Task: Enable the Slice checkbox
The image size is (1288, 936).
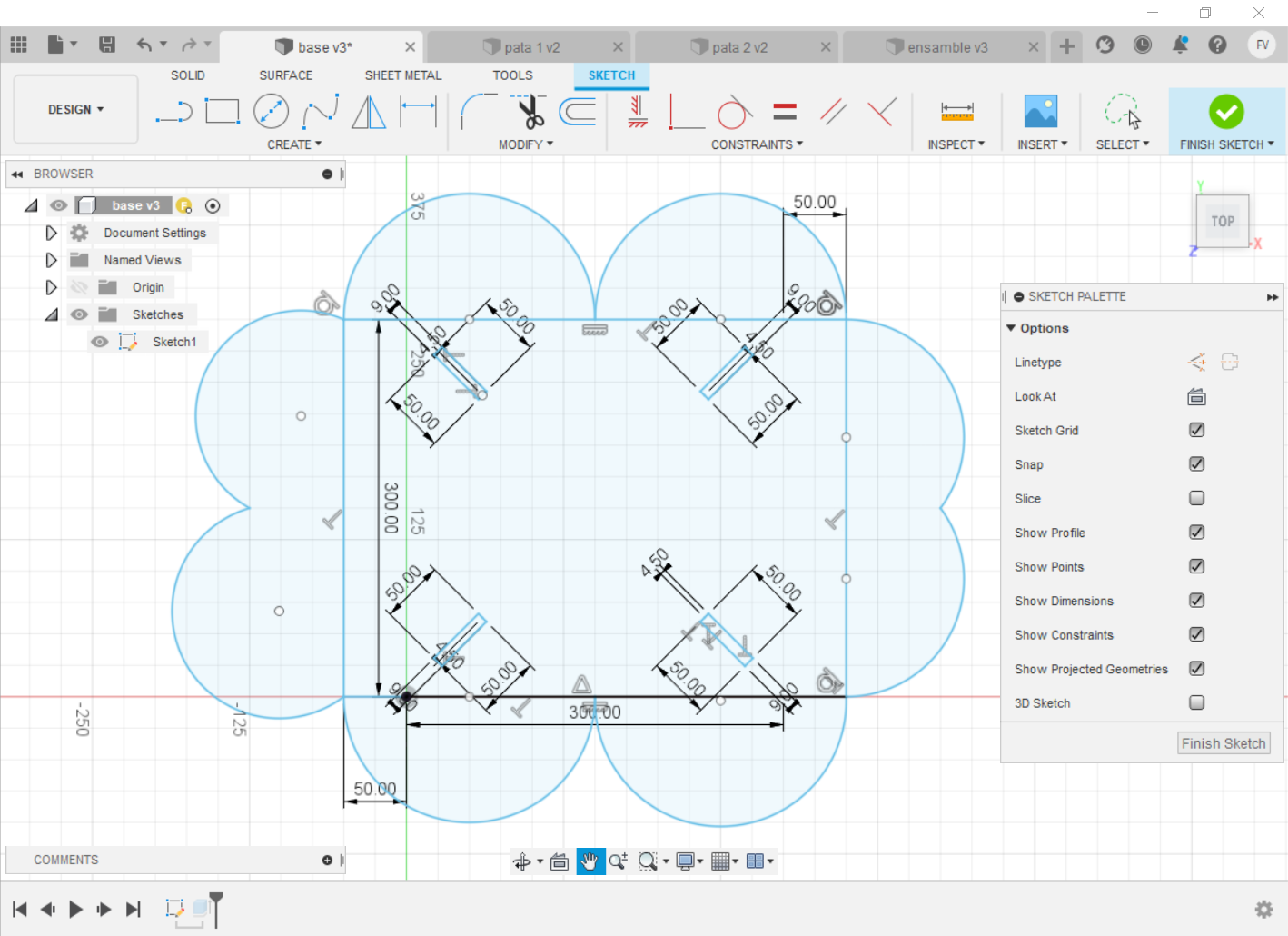Action: pyautogui.click(x=1197, y=498)
